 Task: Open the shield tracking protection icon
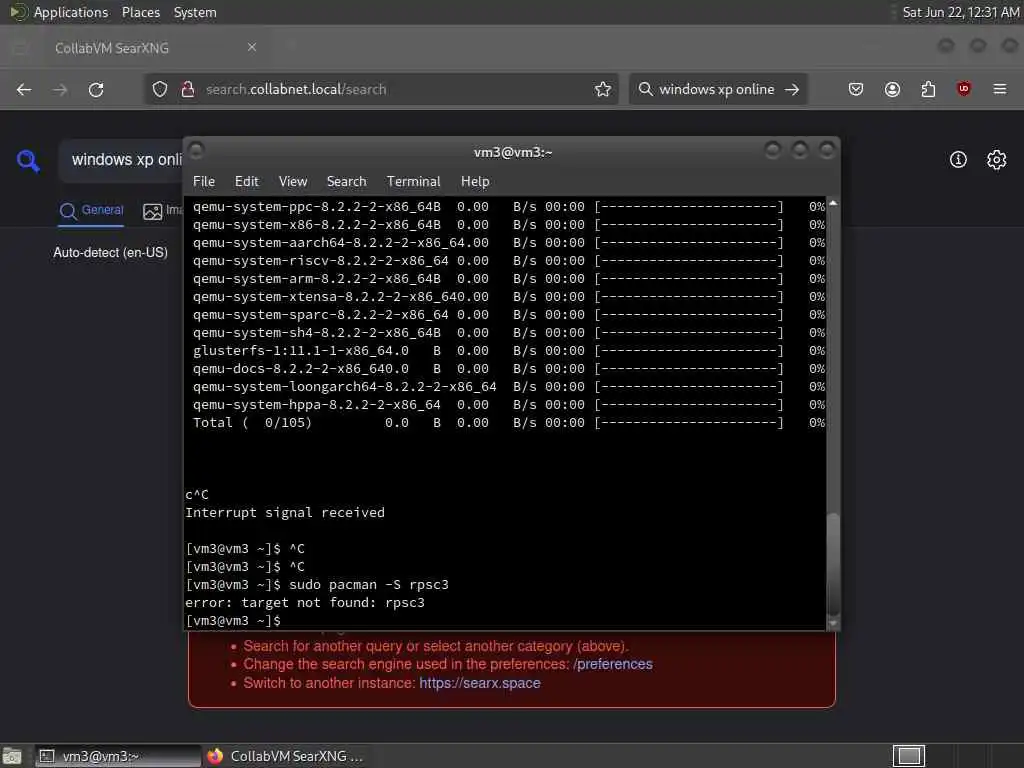(x=160, y=89)
